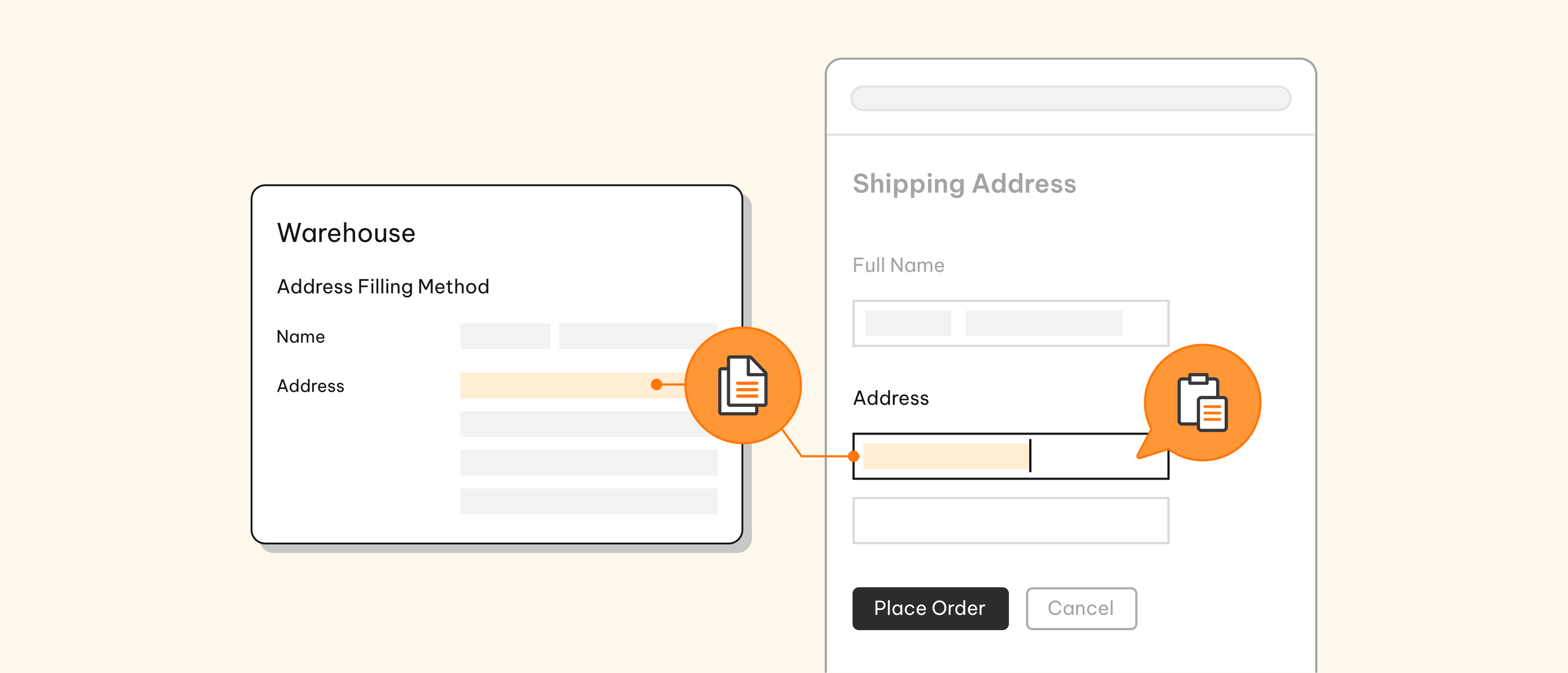1568x673 pixels.
Task: Click the highlighted pasted text in address input
Action: (x=945, y=456)
